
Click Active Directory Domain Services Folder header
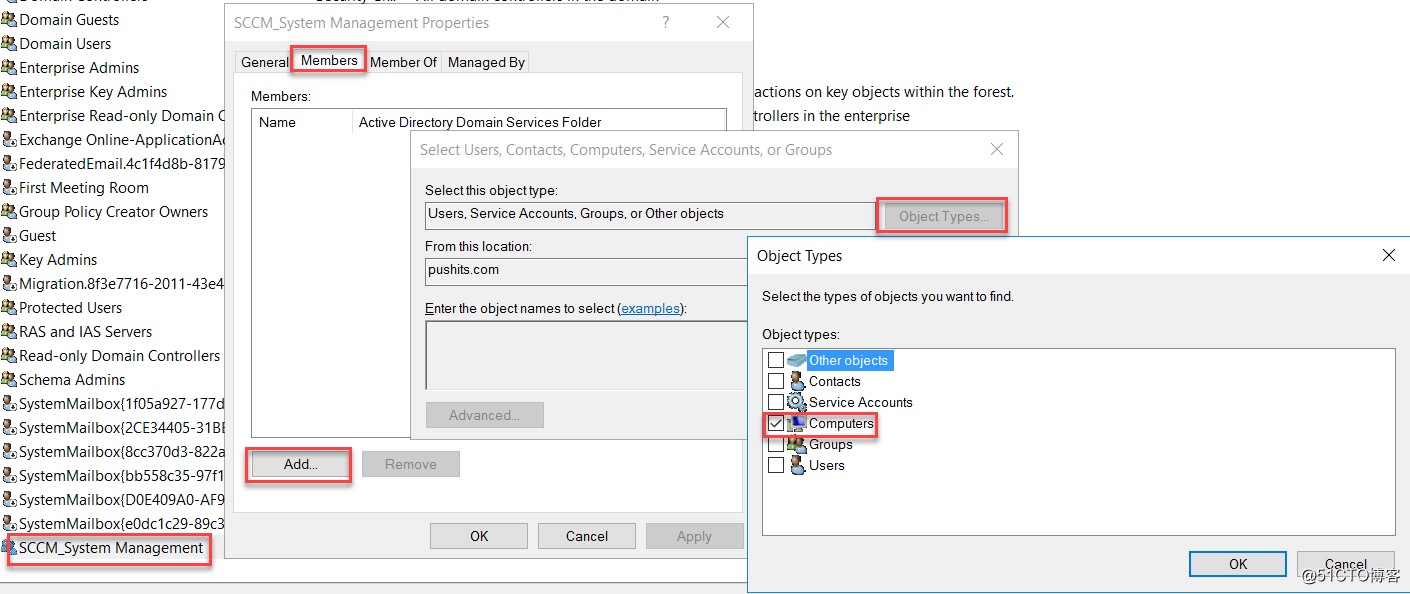540,122
